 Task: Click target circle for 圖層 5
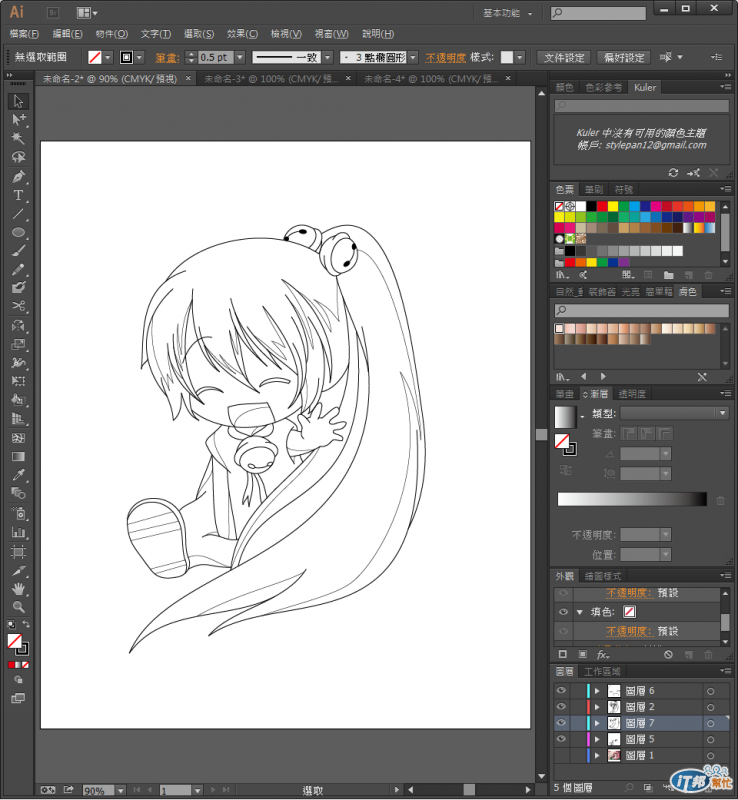pos(710,740)
